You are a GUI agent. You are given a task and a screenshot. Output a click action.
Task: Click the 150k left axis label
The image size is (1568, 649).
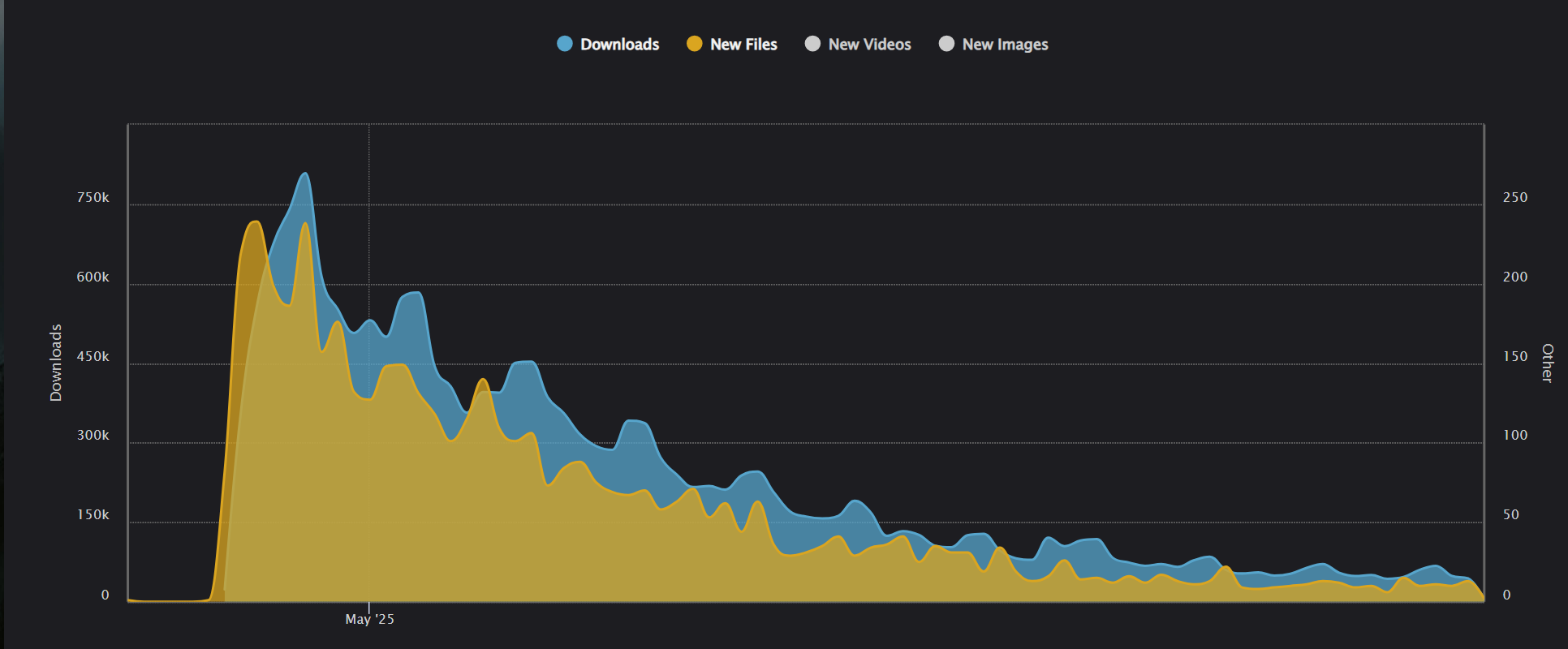click(x=93, y=515)
